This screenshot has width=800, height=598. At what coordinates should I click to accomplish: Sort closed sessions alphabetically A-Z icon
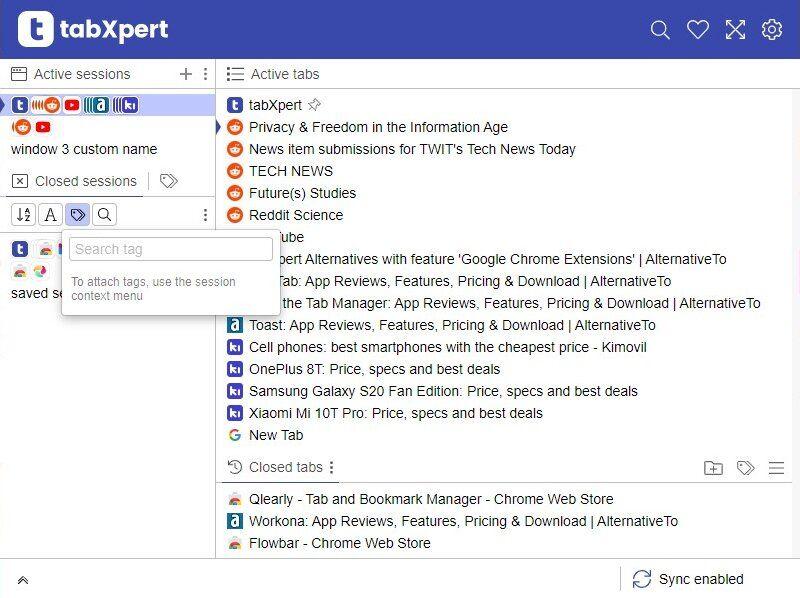(x=23, y=214)
